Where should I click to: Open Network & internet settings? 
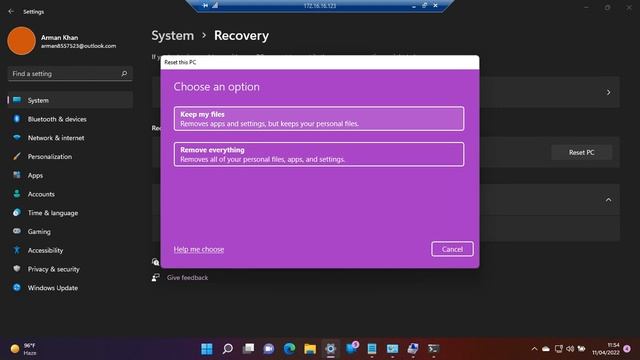(x=70, y=138)
